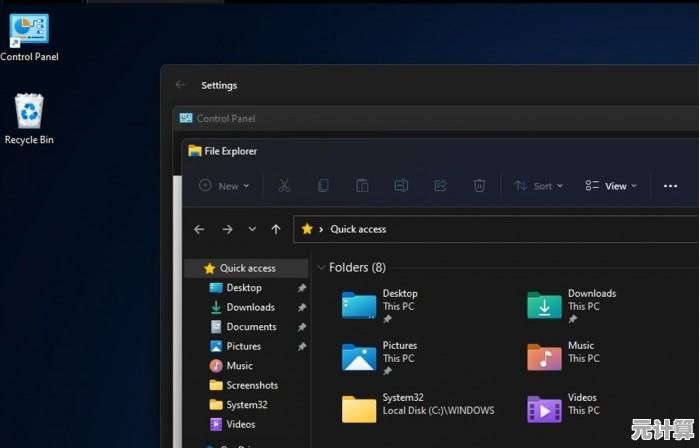Click the Copy toolbar icon
This screenshot has width=700, height=448.
coord(323,186)
